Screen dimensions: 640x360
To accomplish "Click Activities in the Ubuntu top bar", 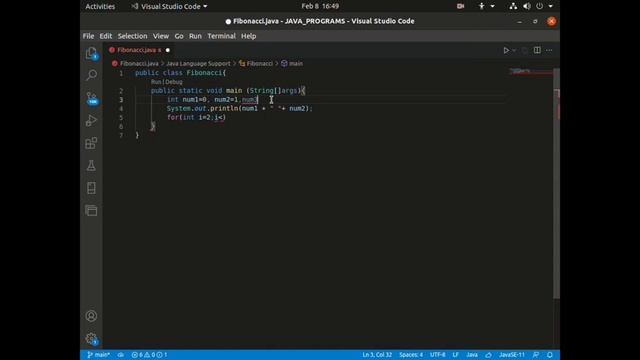I will 100,6.
